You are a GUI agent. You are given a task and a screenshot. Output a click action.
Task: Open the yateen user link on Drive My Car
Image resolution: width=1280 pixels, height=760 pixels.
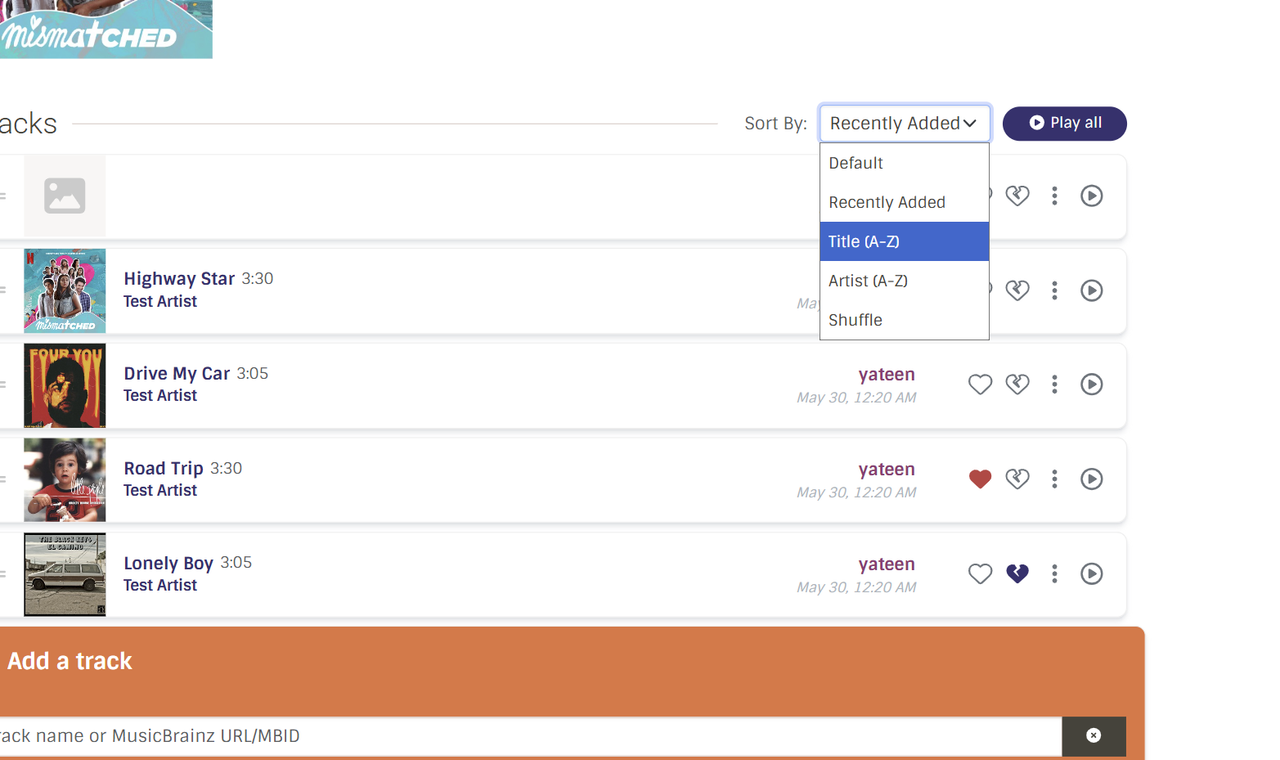tap(886, 374)
